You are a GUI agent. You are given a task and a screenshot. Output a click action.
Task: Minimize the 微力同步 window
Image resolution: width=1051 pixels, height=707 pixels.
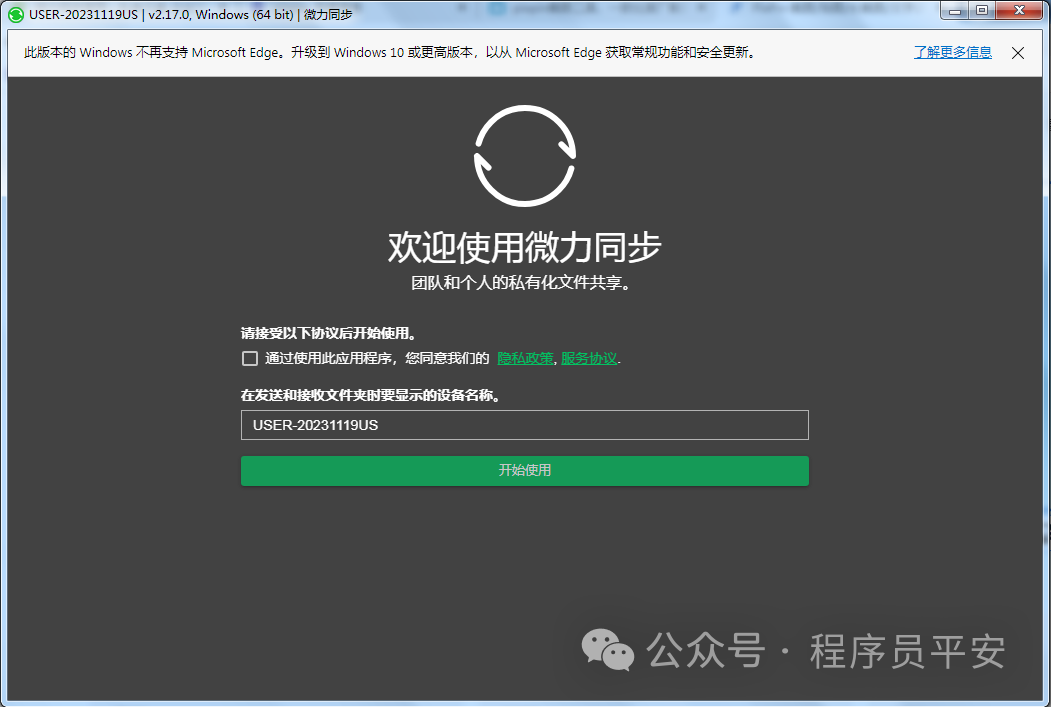[x=954, y=11]
